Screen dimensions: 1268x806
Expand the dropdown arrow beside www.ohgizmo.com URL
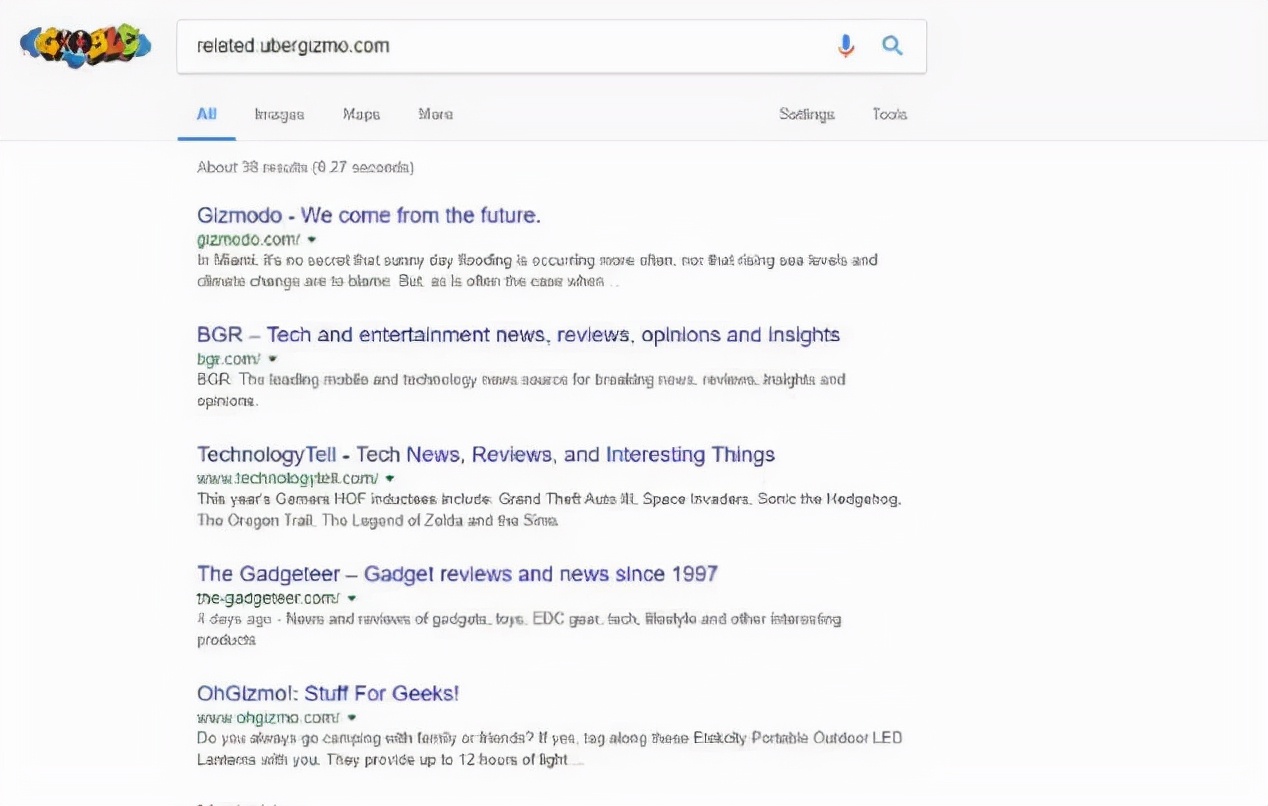(x=352, y=718)
